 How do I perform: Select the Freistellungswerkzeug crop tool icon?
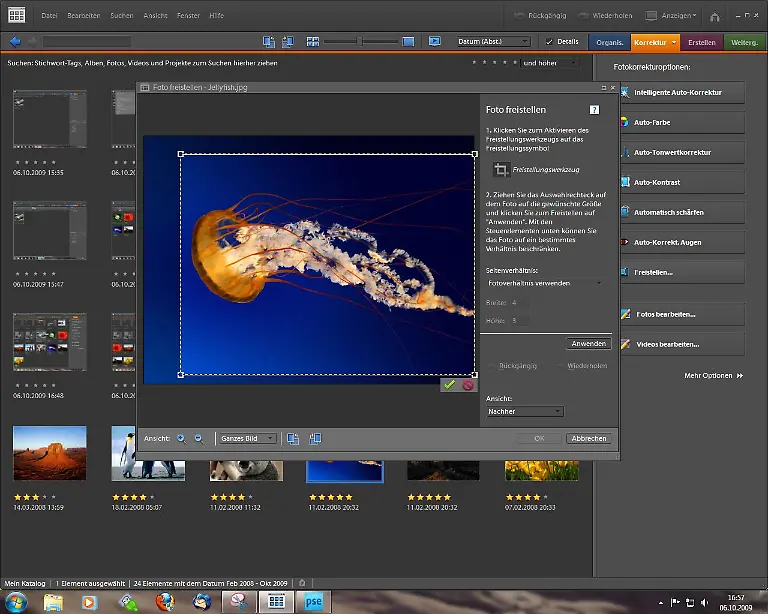pos(502,170)
